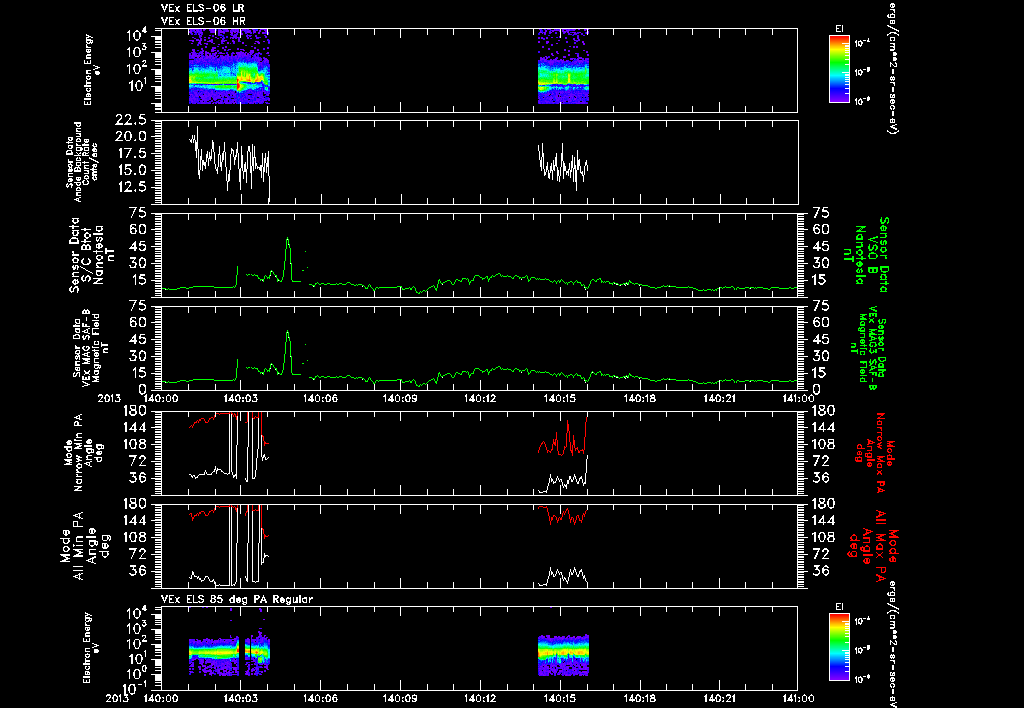Click the '140:21' label under the 85 deg PA spectrogram
The height and width of the screenshot is (708, 1024).
[718, 698]
